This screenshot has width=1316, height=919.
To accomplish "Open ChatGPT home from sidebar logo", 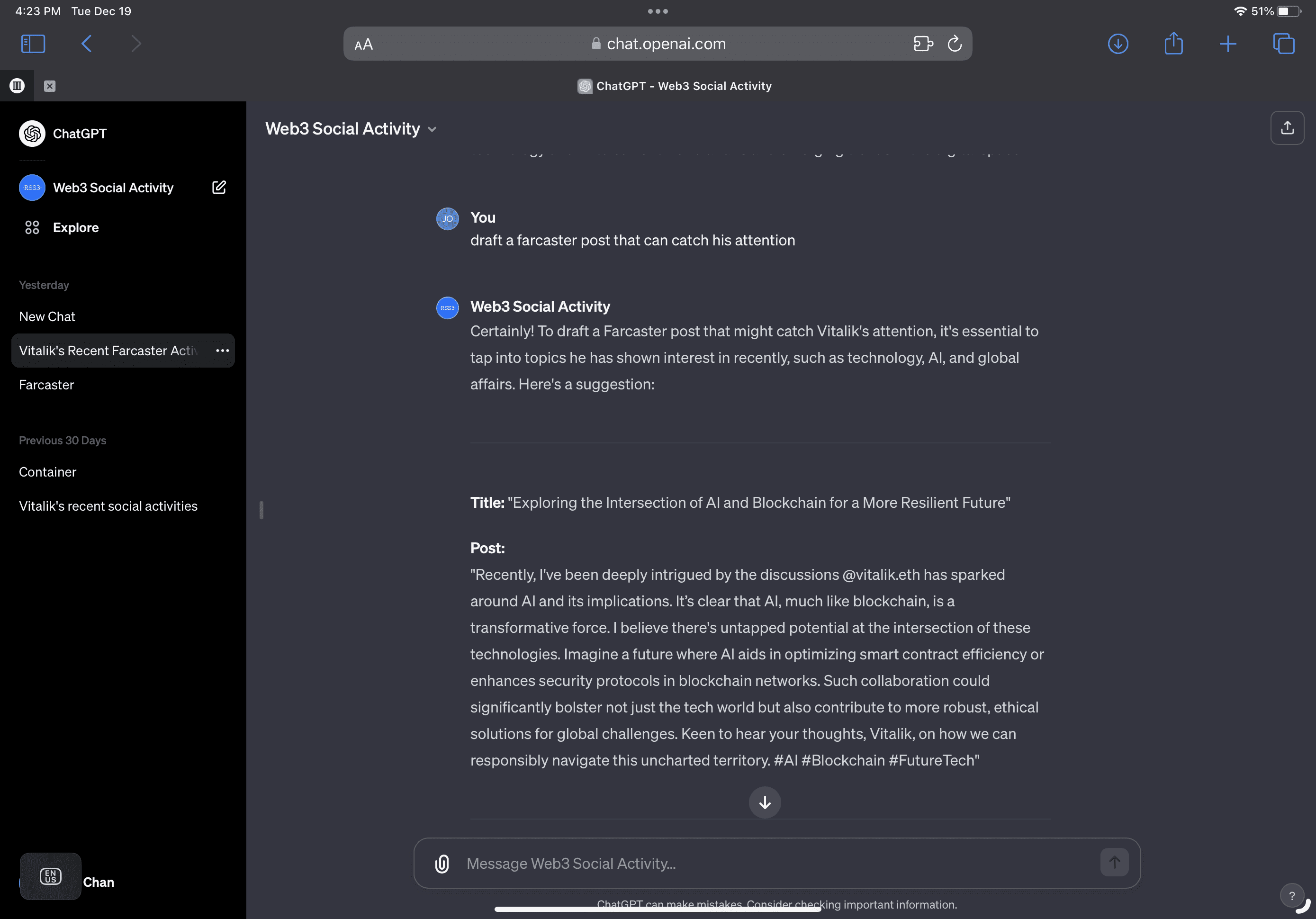I will point(63,134).
